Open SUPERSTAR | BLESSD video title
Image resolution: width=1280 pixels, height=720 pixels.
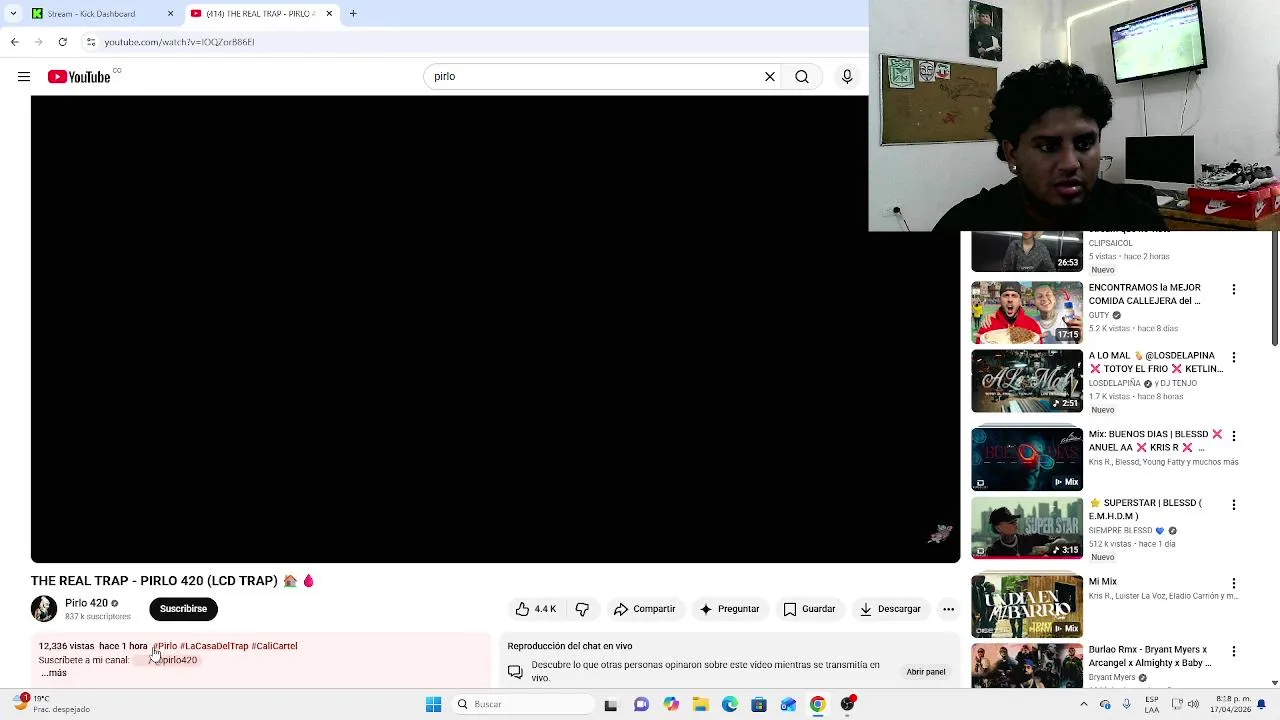(x=1146, y=509)
